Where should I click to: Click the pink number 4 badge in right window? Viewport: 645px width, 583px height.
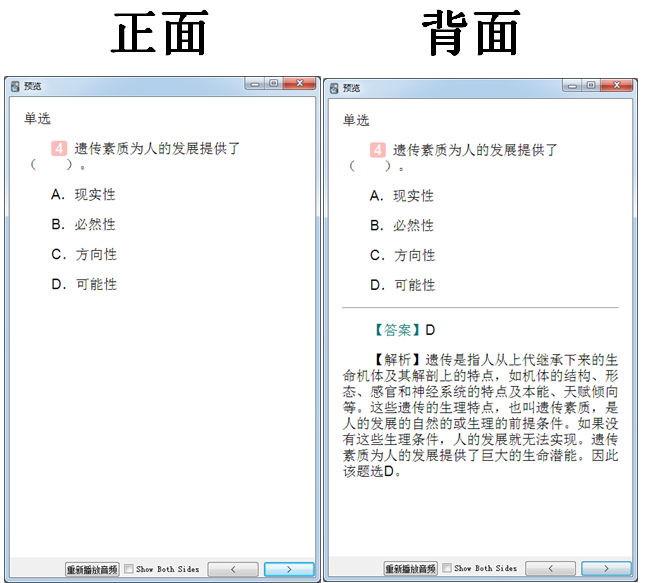(x=378, y=150)
